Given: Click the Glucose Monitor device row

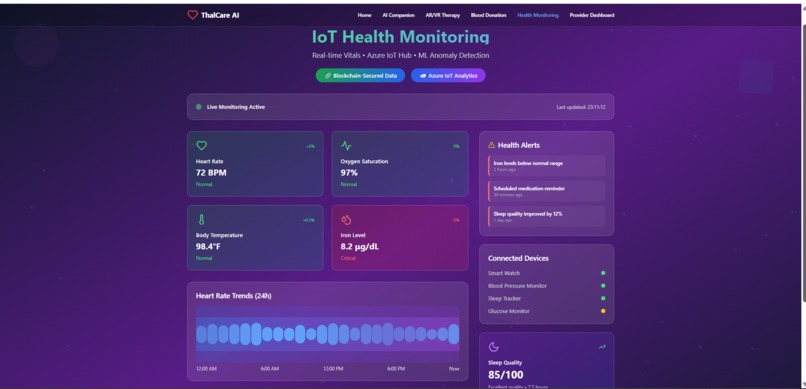Looking at the screenshot, I should 546,311.
